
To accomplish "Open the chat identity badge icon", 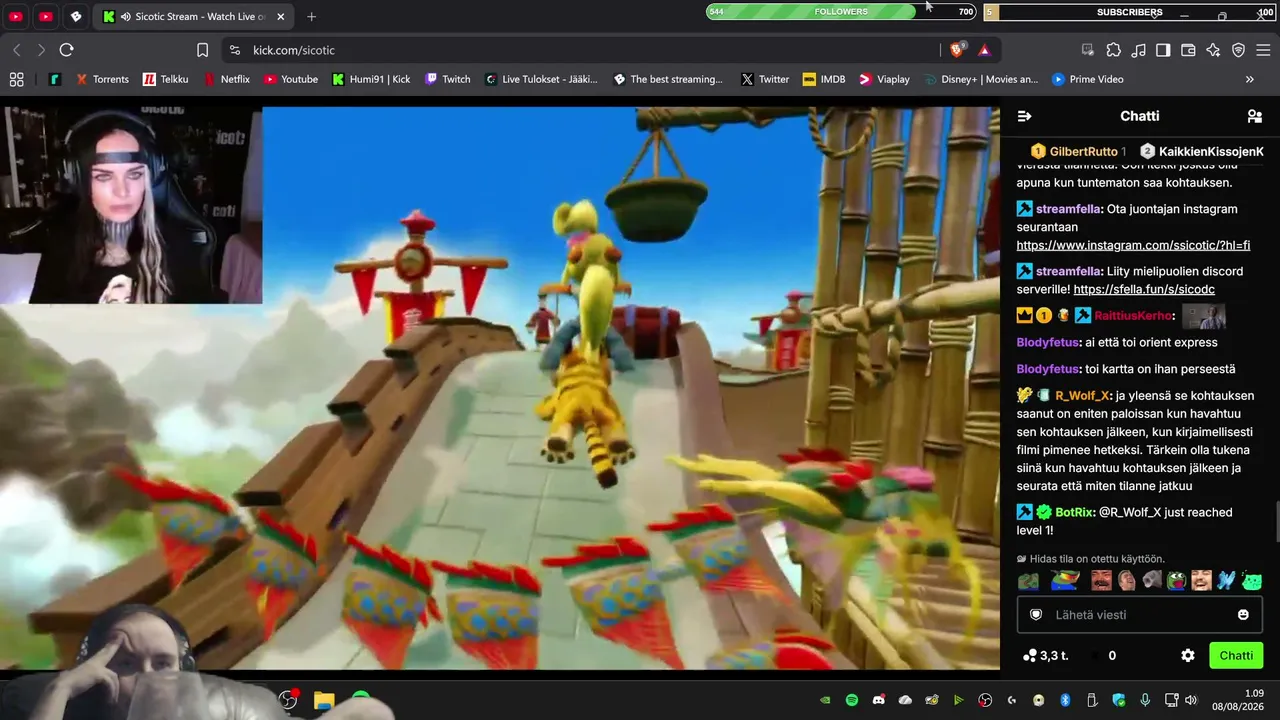I will 1036,615.
